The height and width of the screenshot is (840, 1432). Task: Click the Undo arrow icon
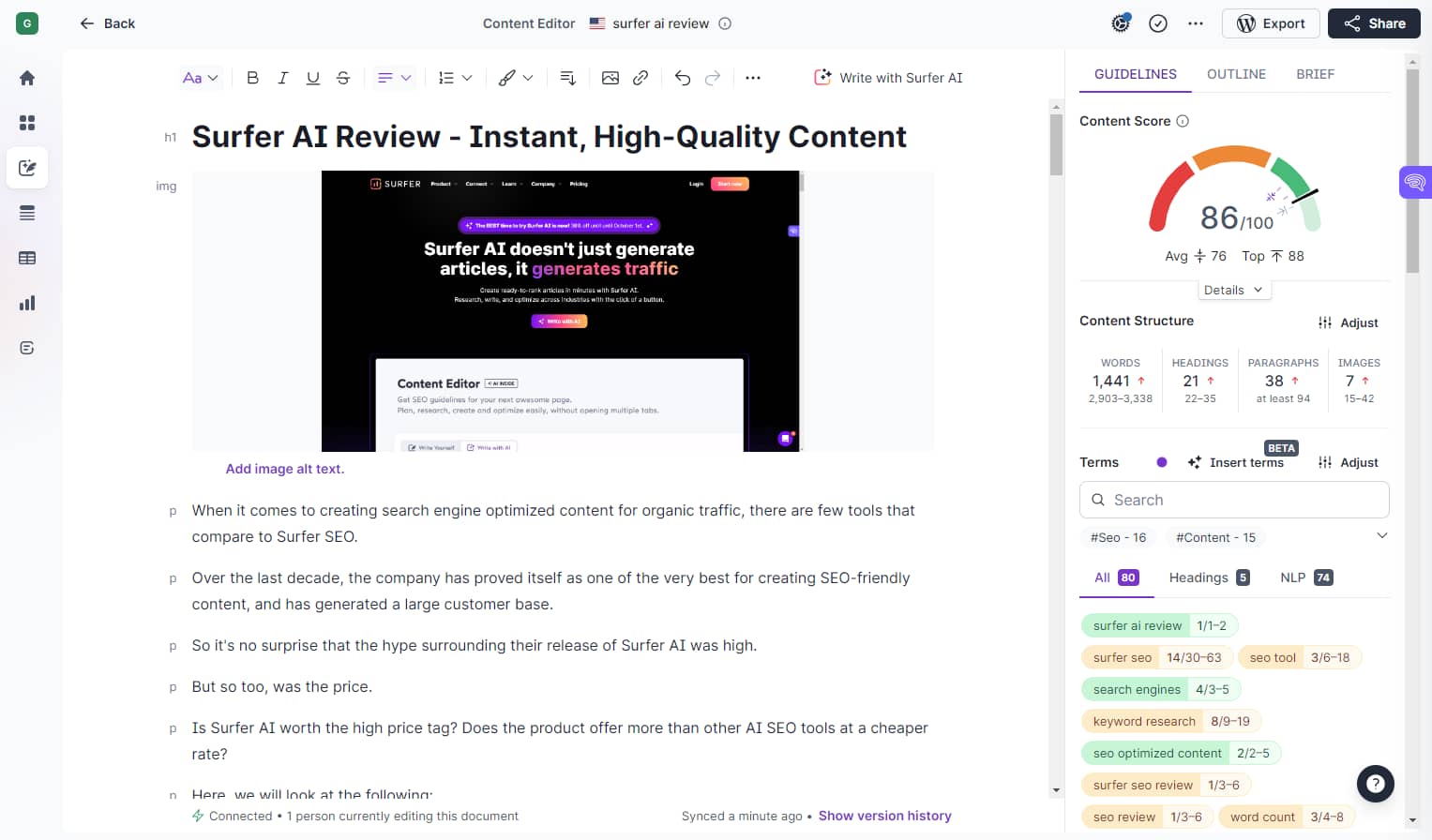(x=682, y=78)
